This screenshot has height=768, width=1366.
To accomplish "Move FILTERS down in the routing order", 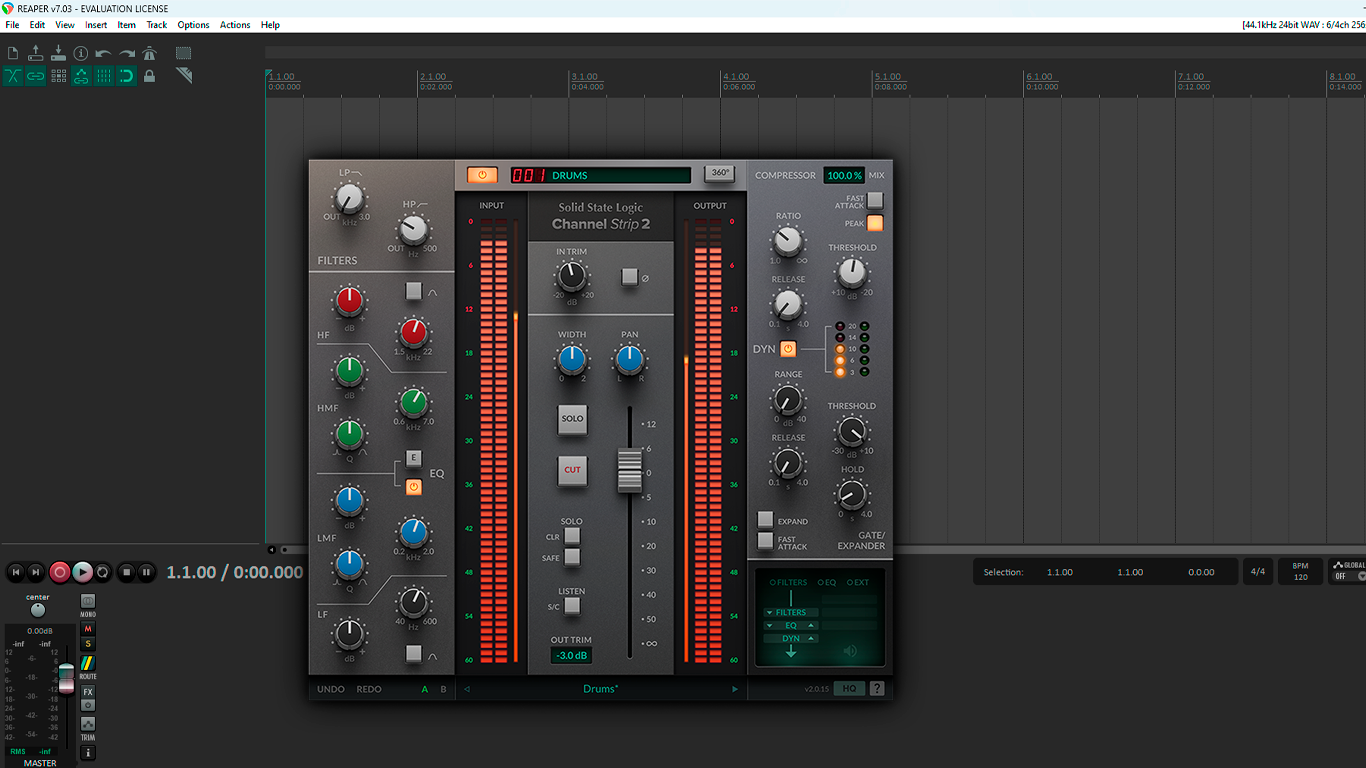I will (769, 612).
